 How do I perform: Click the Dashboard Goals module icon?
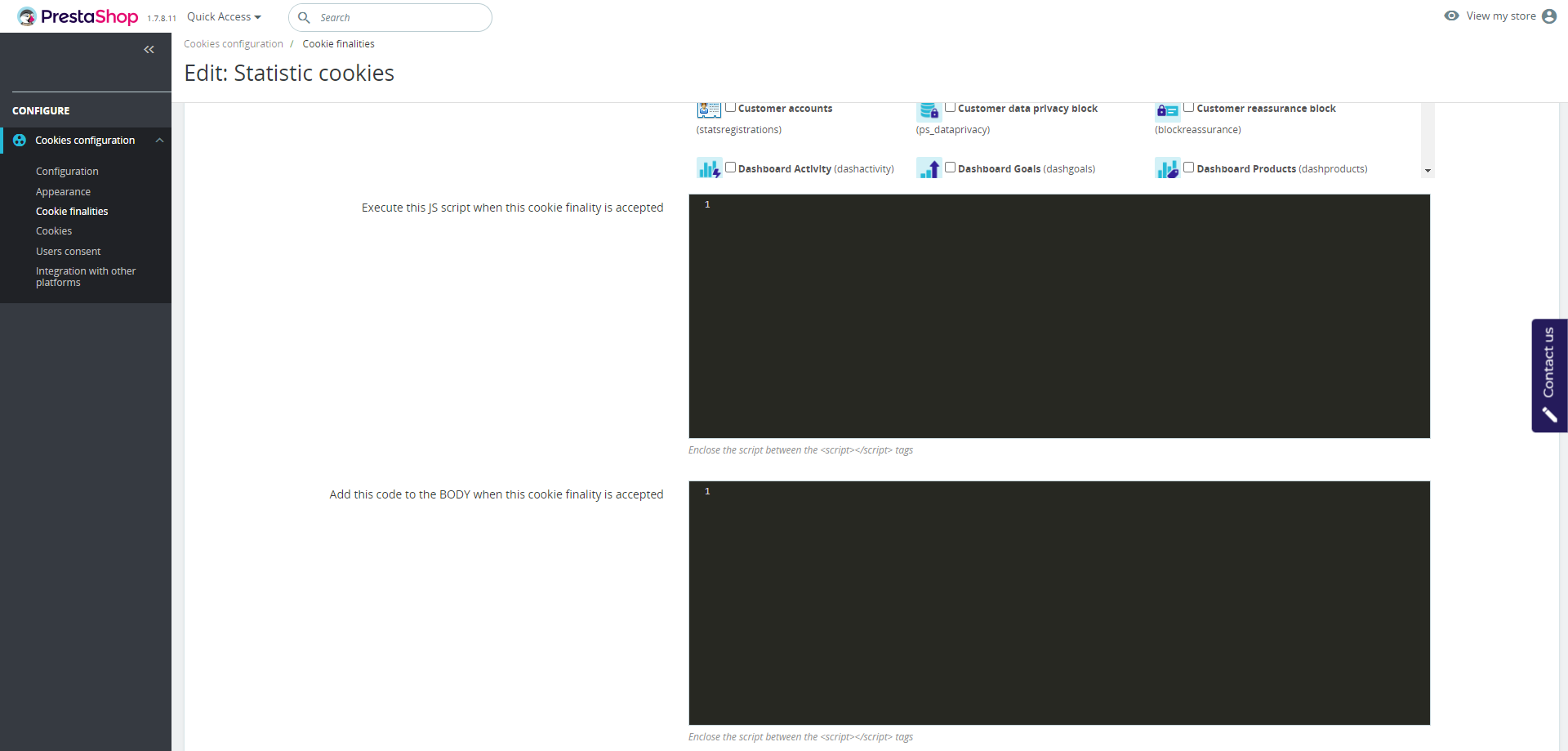coord(929,168)
